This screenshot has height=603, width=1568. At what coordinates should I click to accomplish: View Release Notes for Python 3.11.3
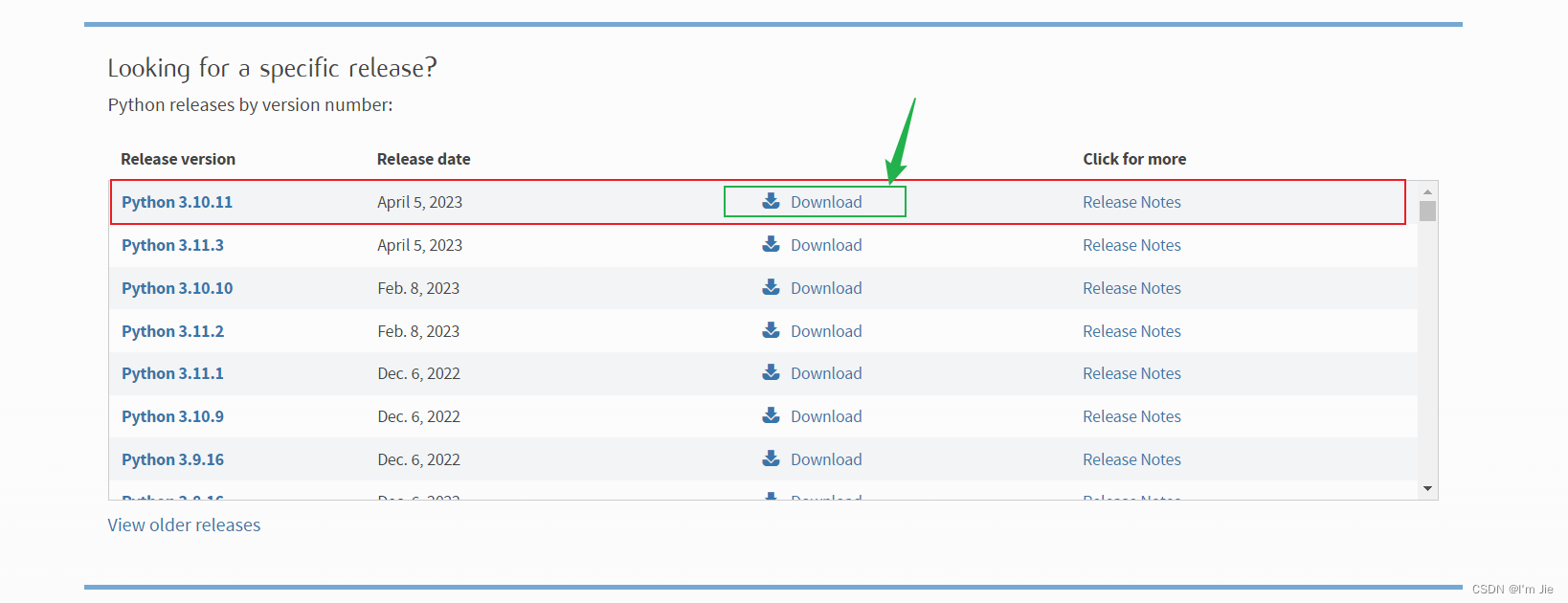(x=1131, y=245)
